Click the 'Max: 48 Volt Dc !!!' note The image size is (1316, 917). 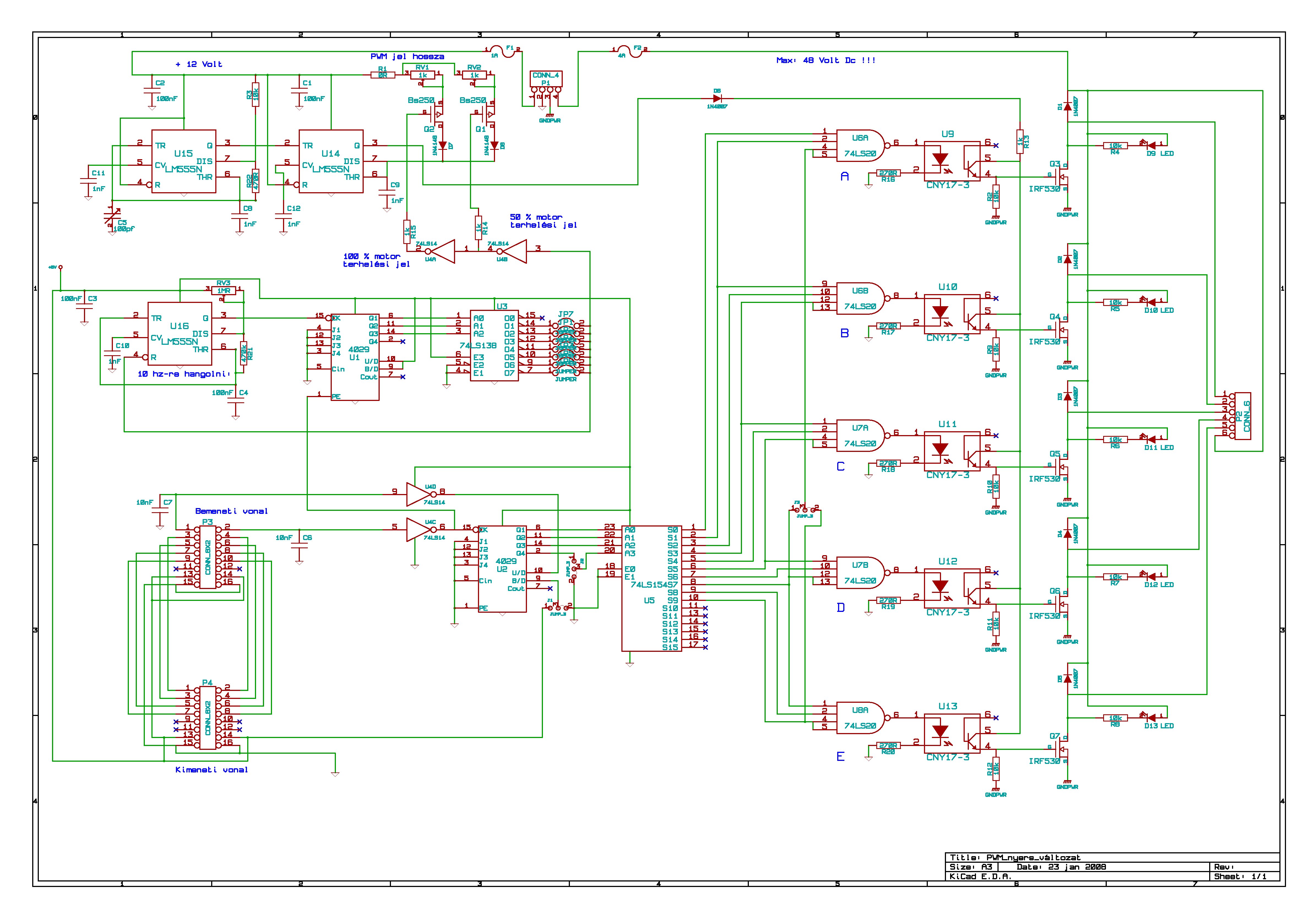pos(825,60)
